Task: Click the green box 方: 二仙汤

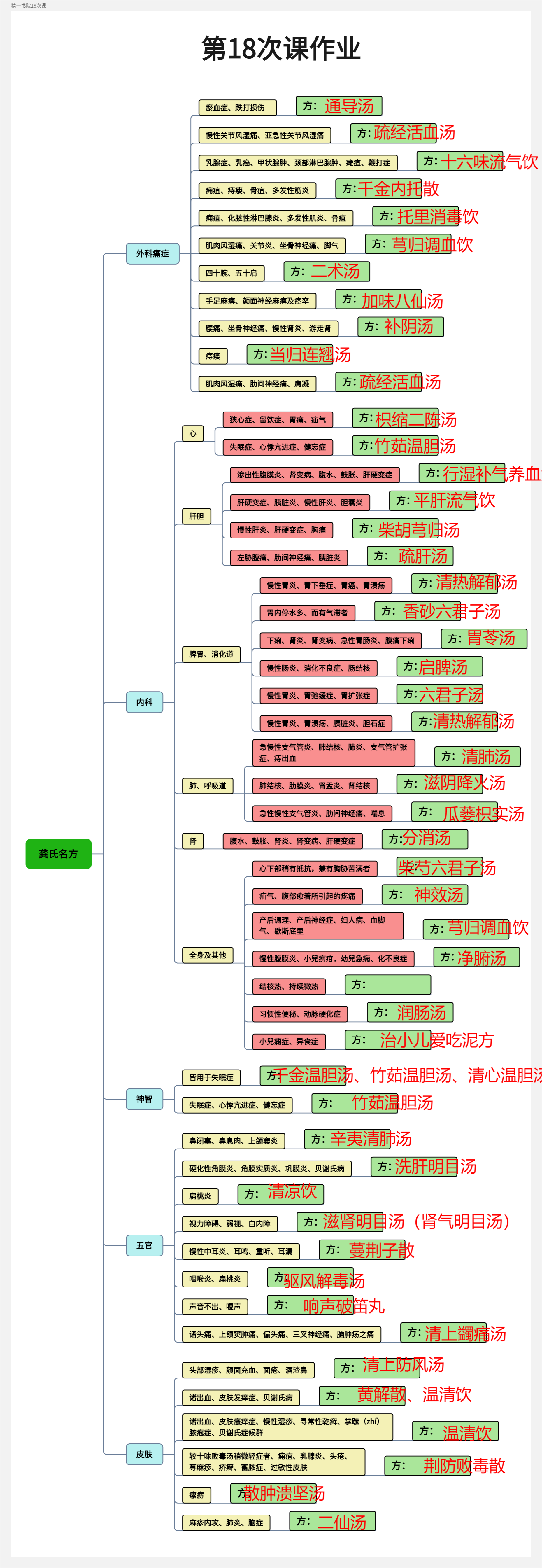Action: tap(332, 1520)
